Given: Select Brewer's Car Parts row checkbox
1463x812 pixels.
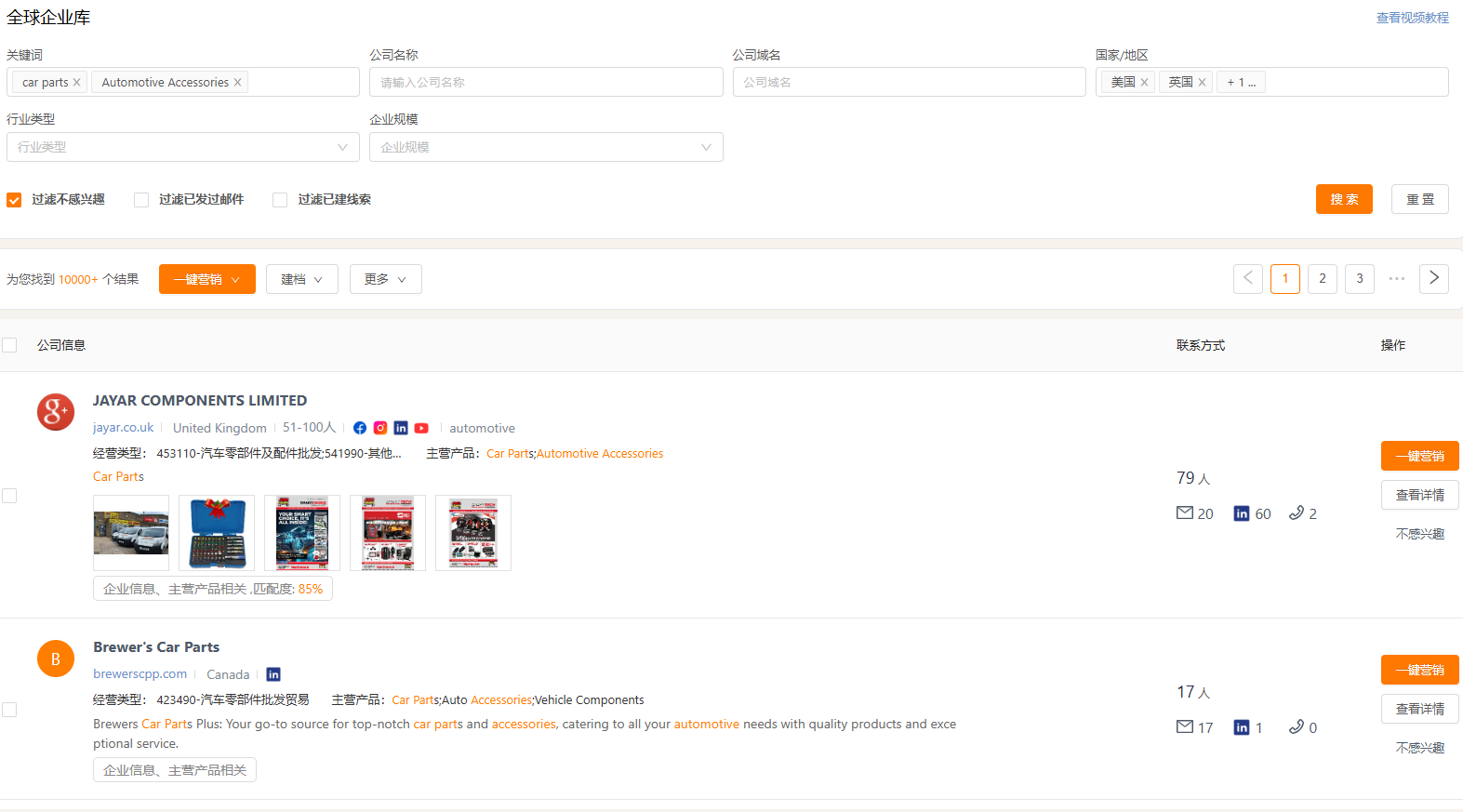Looking at the screenshot, I should (9, 710).
